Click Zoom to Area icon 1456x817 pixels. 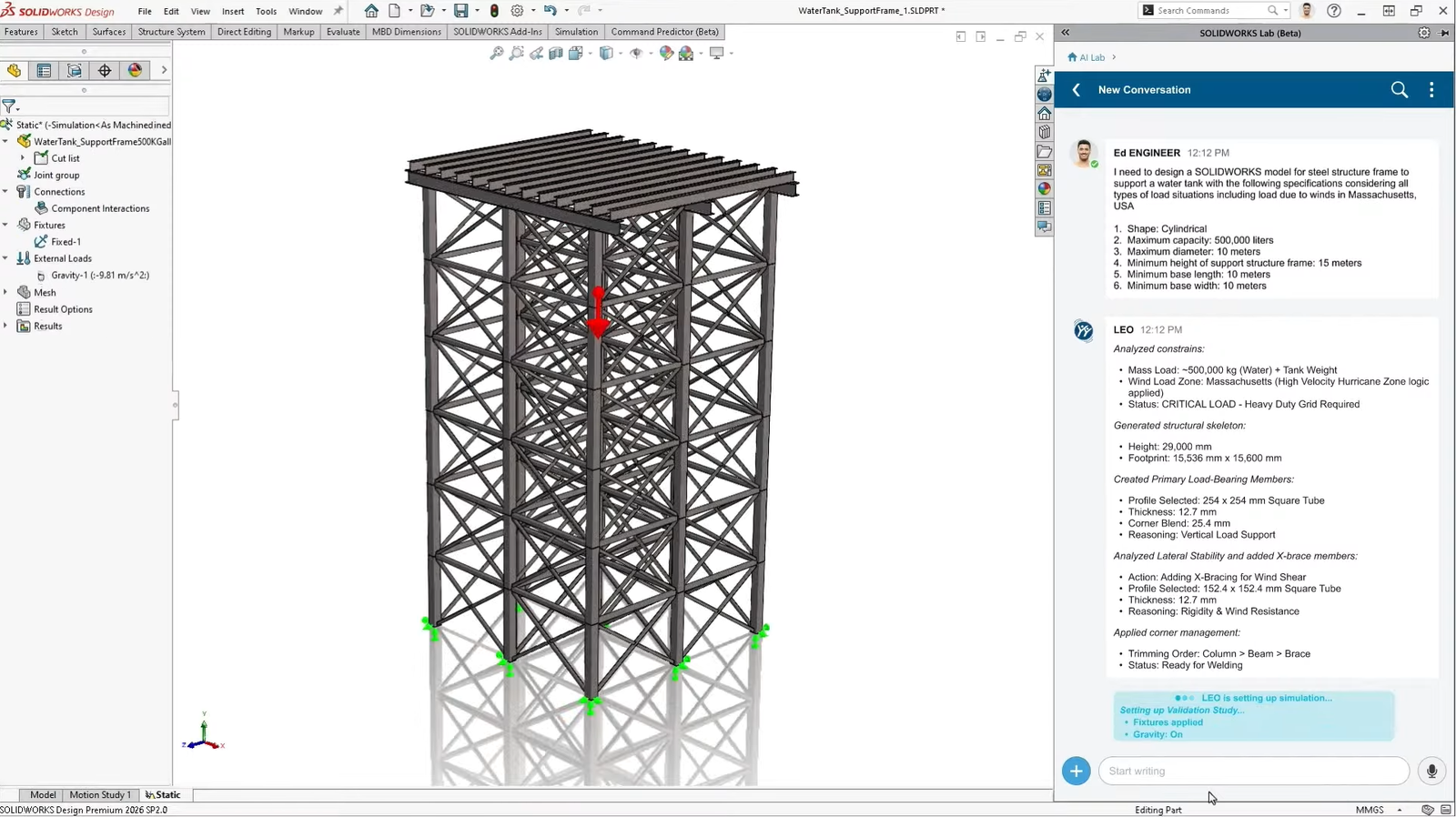[517, 54]
